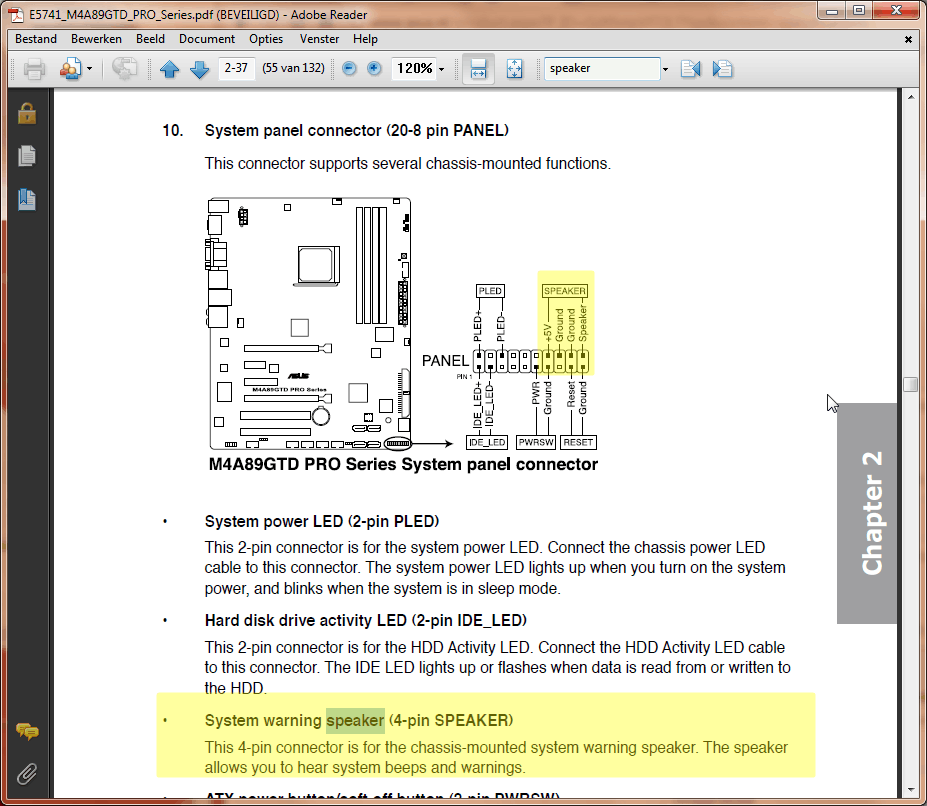Select fit one full page icon

514,69
